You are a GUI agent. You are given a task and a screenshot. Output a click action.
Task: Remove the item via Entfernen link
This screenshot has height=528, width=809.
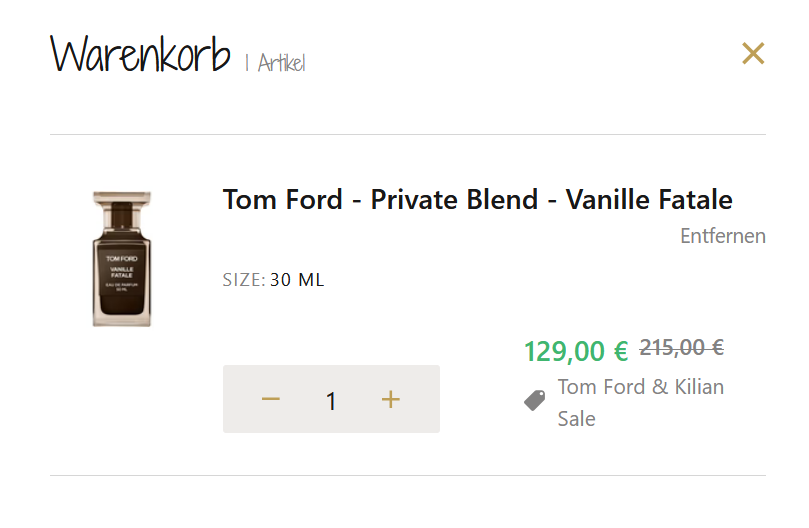722,236
